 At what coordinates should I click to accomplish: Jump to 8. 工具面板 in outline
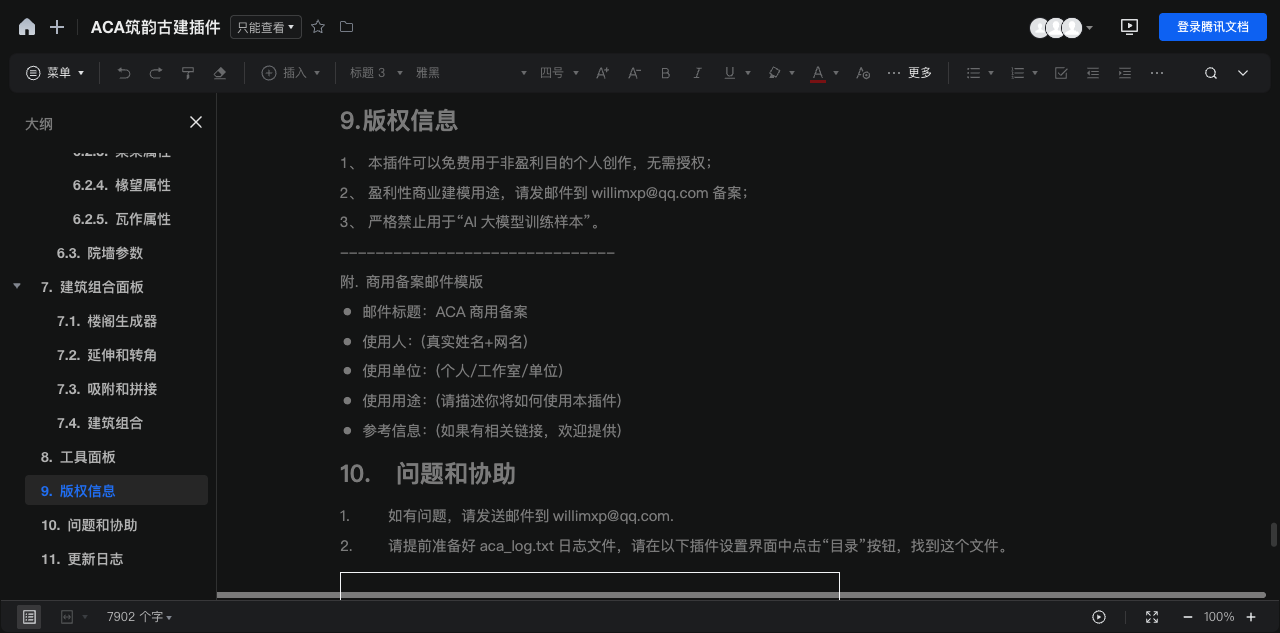78,457
